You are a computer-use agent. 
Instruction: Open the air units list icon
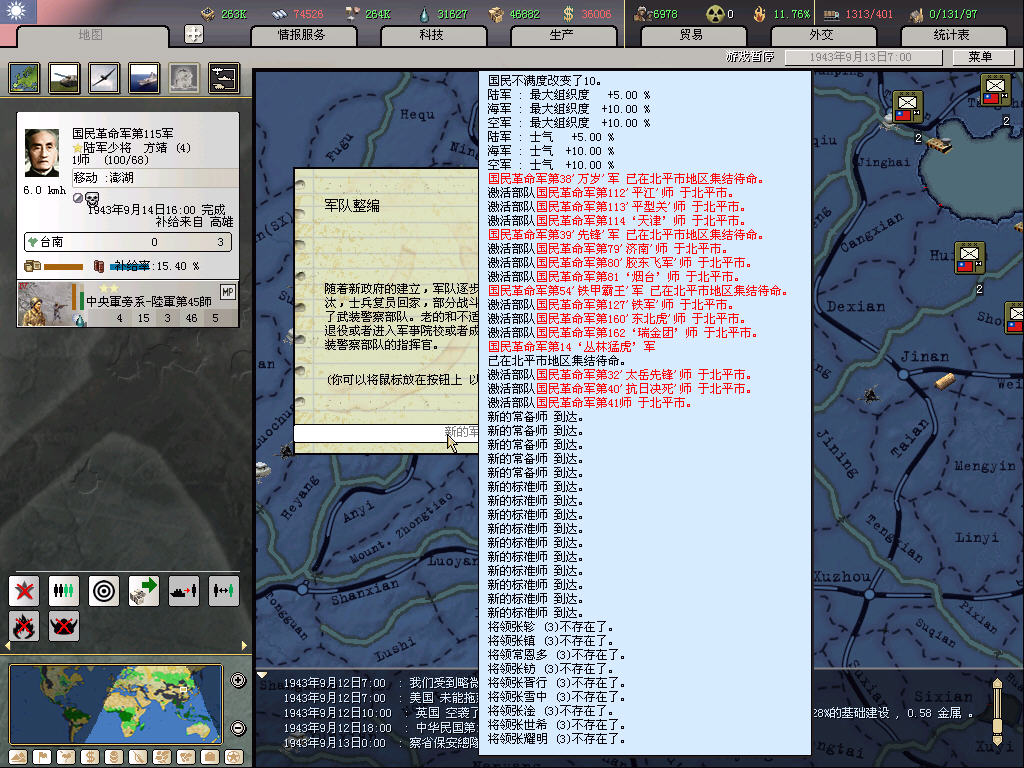coord(104,77)
